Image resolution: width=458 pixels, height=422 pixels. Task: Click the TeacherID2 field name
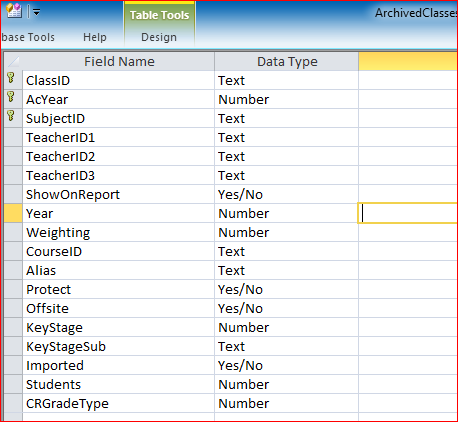60,157
